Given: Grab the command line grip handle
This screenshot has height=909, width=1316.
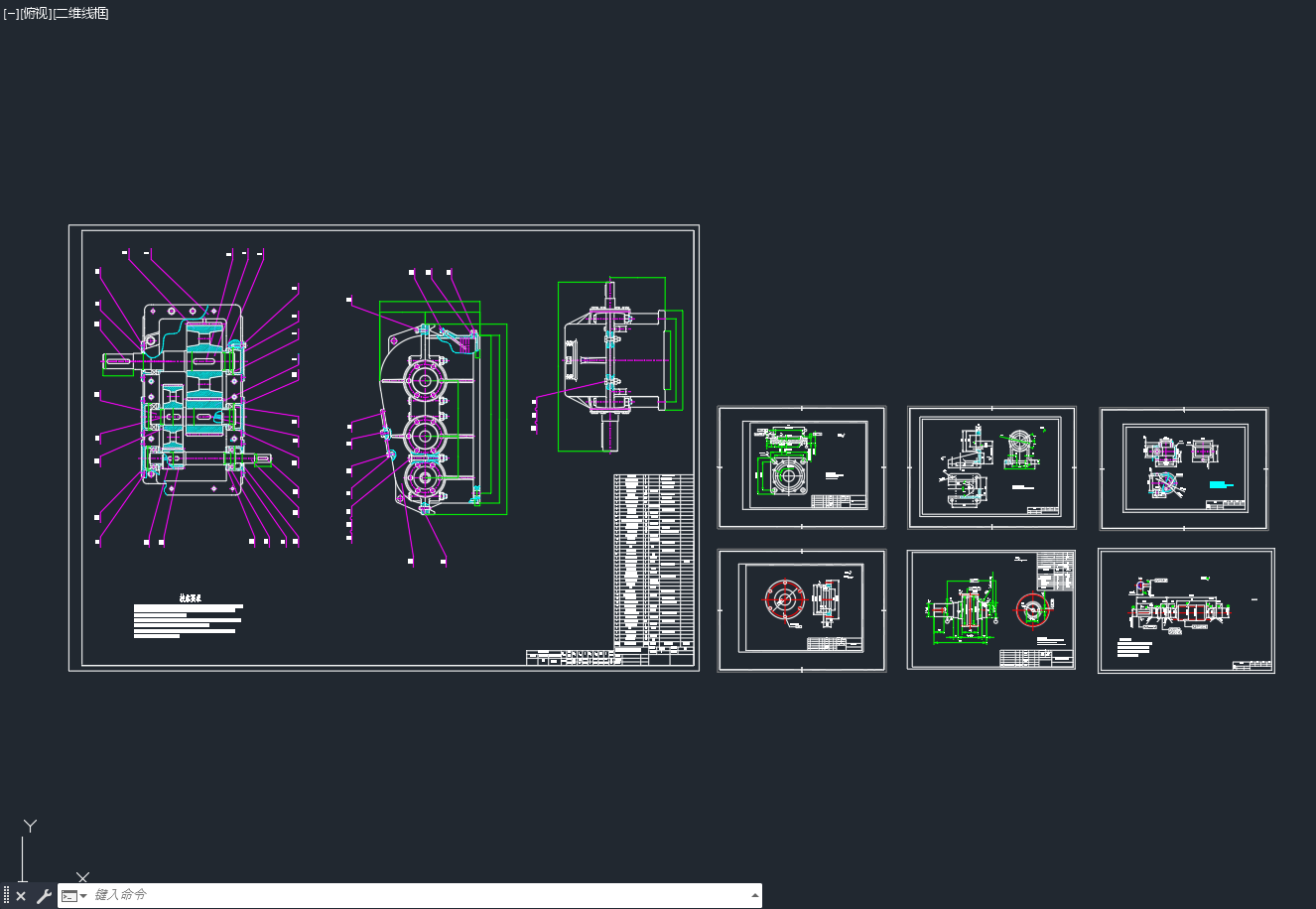Looking at the screenshot, I should pos(6,896).
